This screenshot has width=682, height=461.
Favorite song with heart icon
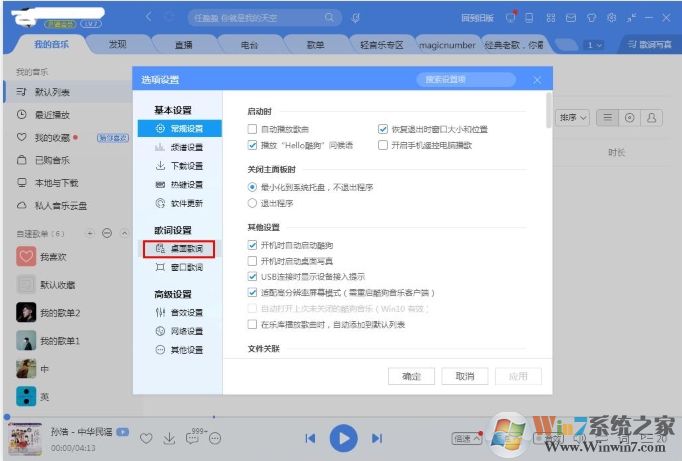click(x=146, y=438)
